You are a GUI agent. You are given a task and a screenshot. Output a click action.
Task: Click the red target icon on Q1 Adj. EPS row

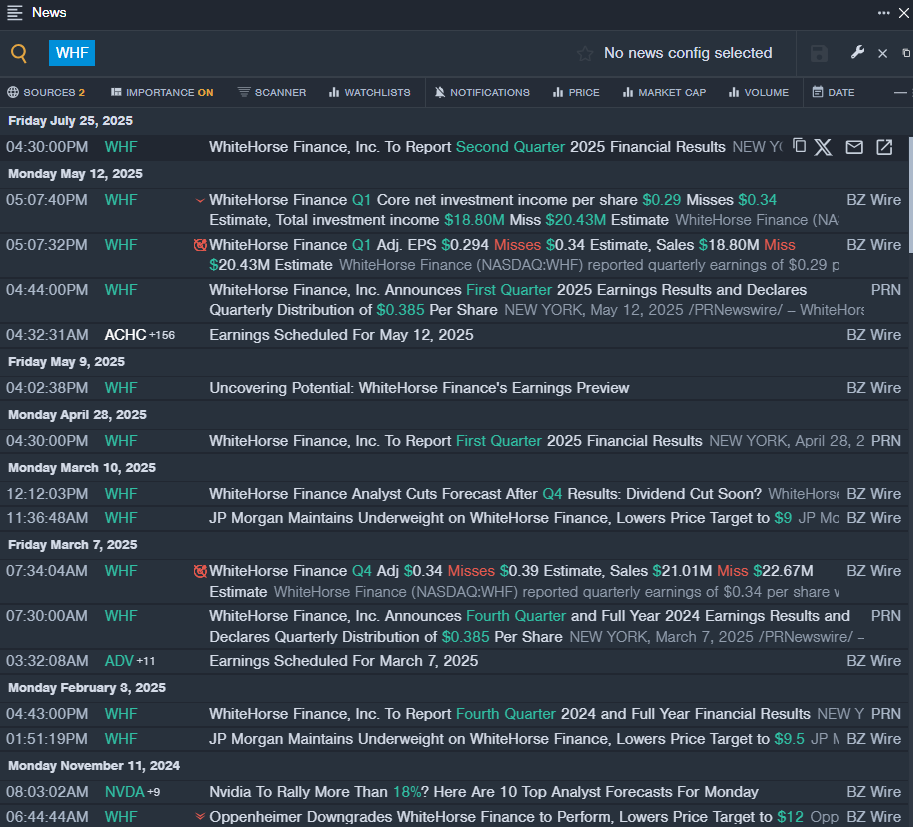coord(200,245)
